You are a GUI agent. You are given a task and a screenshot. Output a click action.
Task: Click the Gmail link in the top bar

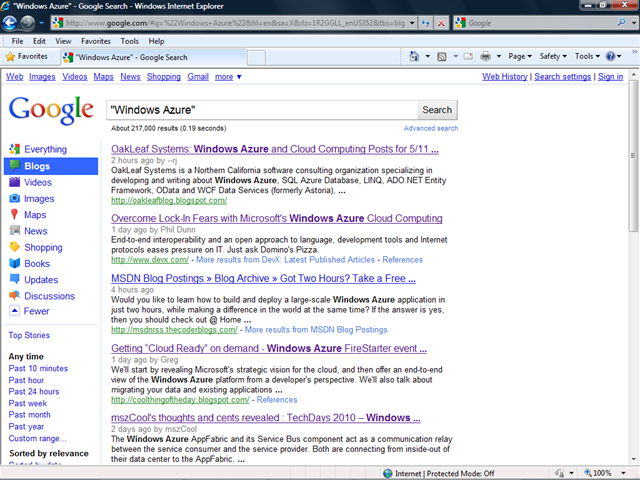click(x=198, y=77)
